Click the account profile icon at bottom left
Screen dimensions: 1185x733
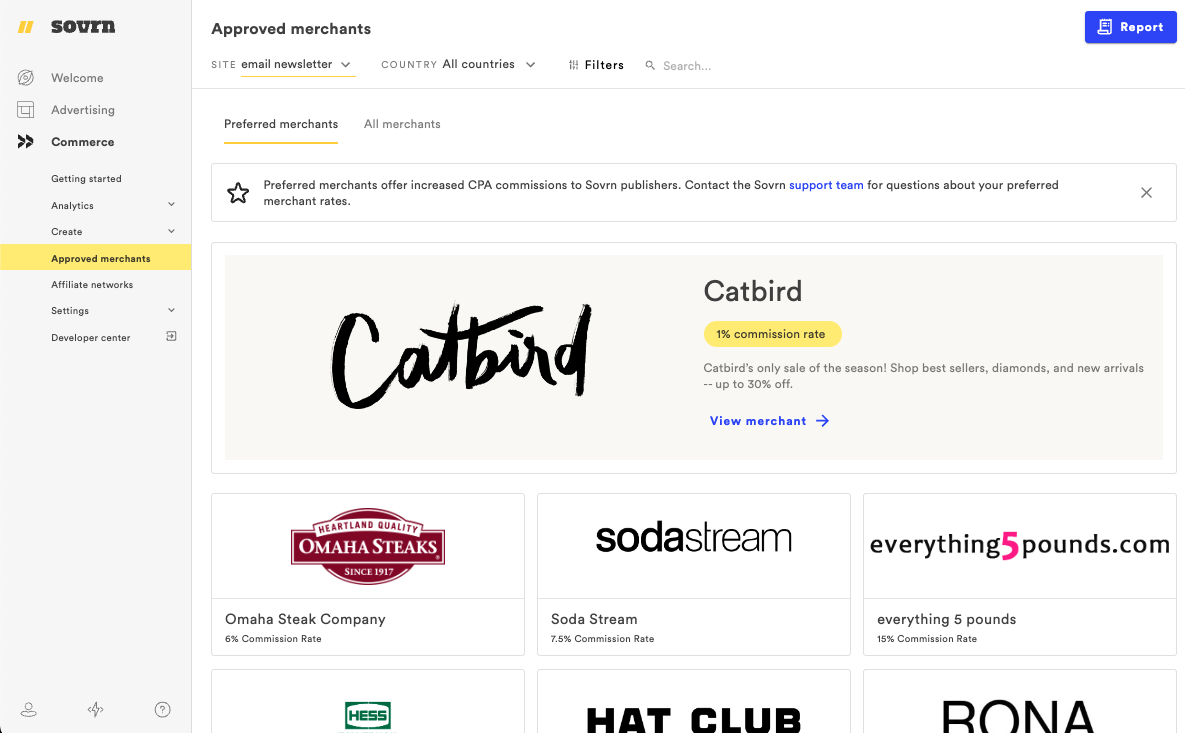tap(28, 709)
